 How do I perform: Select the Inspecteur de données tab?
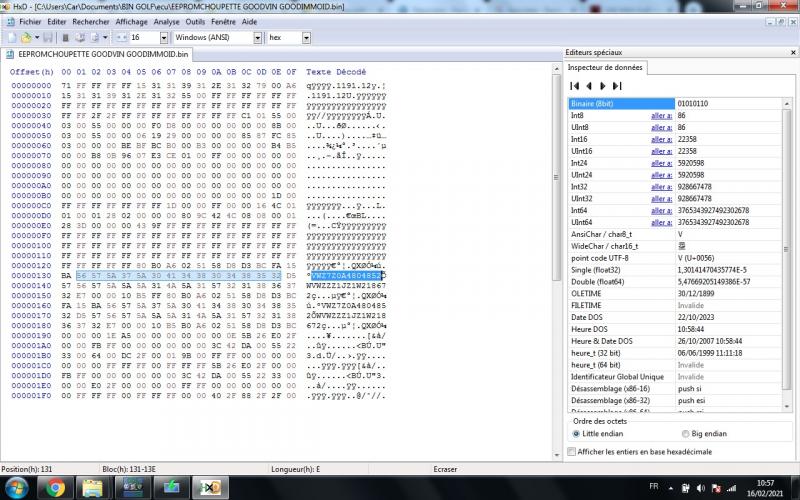[x=605, y=67]
